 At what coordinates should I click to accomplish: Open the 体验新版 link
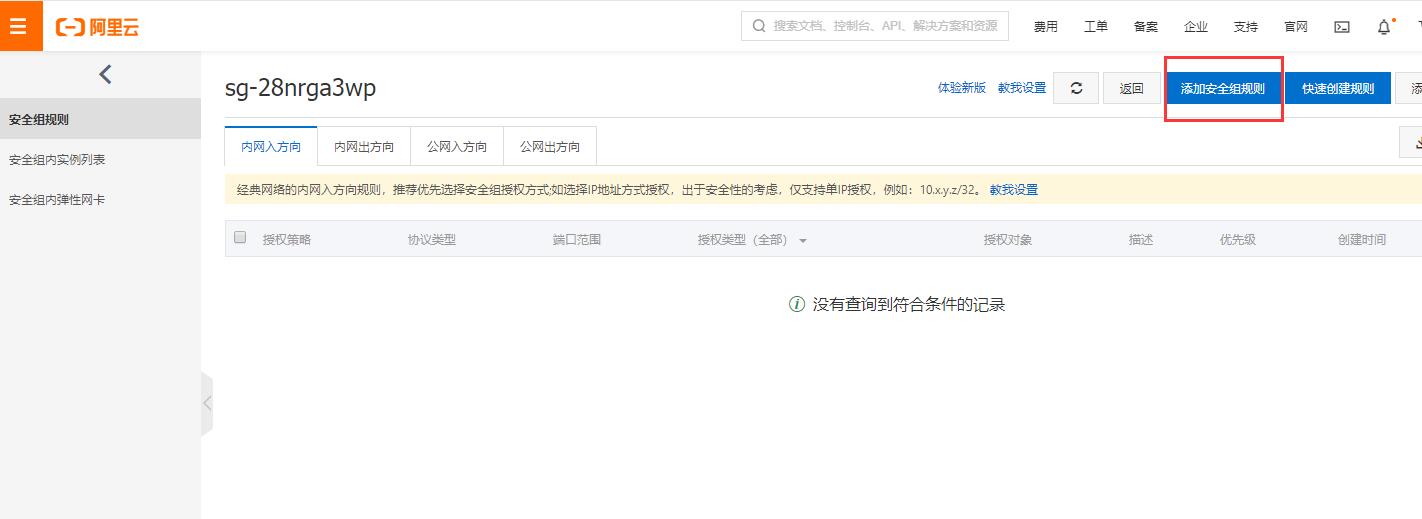[x=962, y=88]
